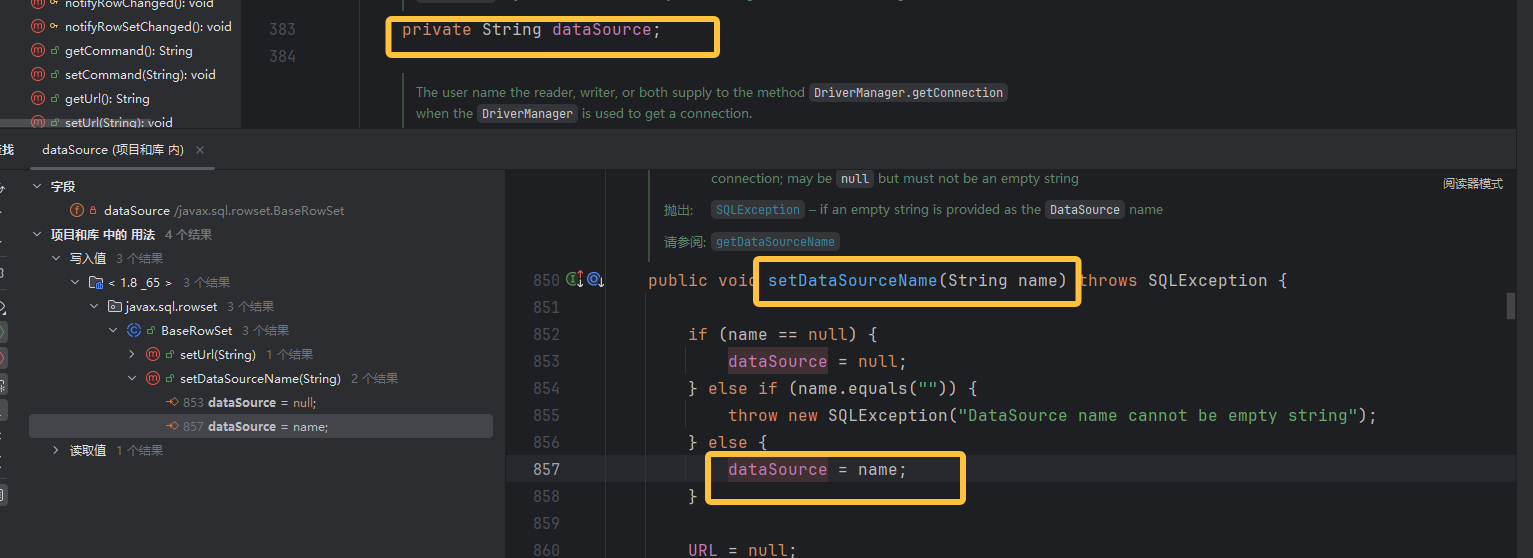Click the 阅读器模式 reader mode label
The image size is (1533, 558).
coord(1472,184)
